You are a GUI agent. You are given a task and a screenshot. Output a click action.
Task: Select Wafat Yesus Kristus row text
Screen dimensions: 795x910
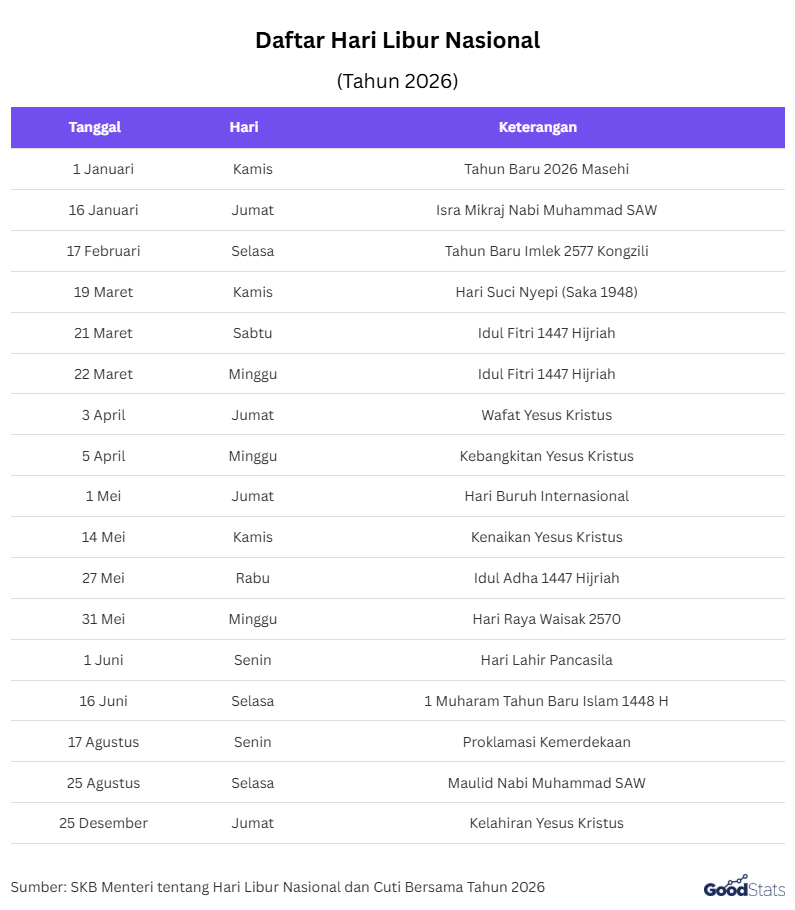546,415
